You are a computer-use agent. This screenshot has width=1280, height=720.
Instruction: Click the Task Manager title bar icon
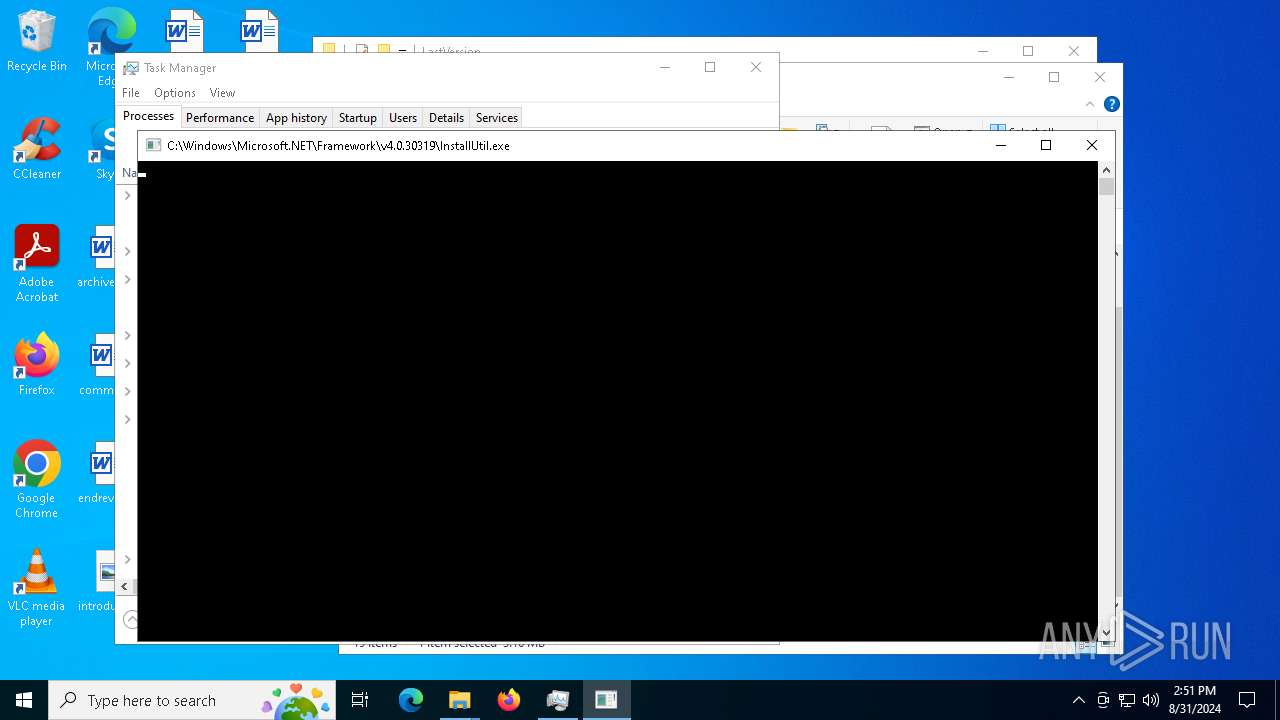tap(131, 68)
